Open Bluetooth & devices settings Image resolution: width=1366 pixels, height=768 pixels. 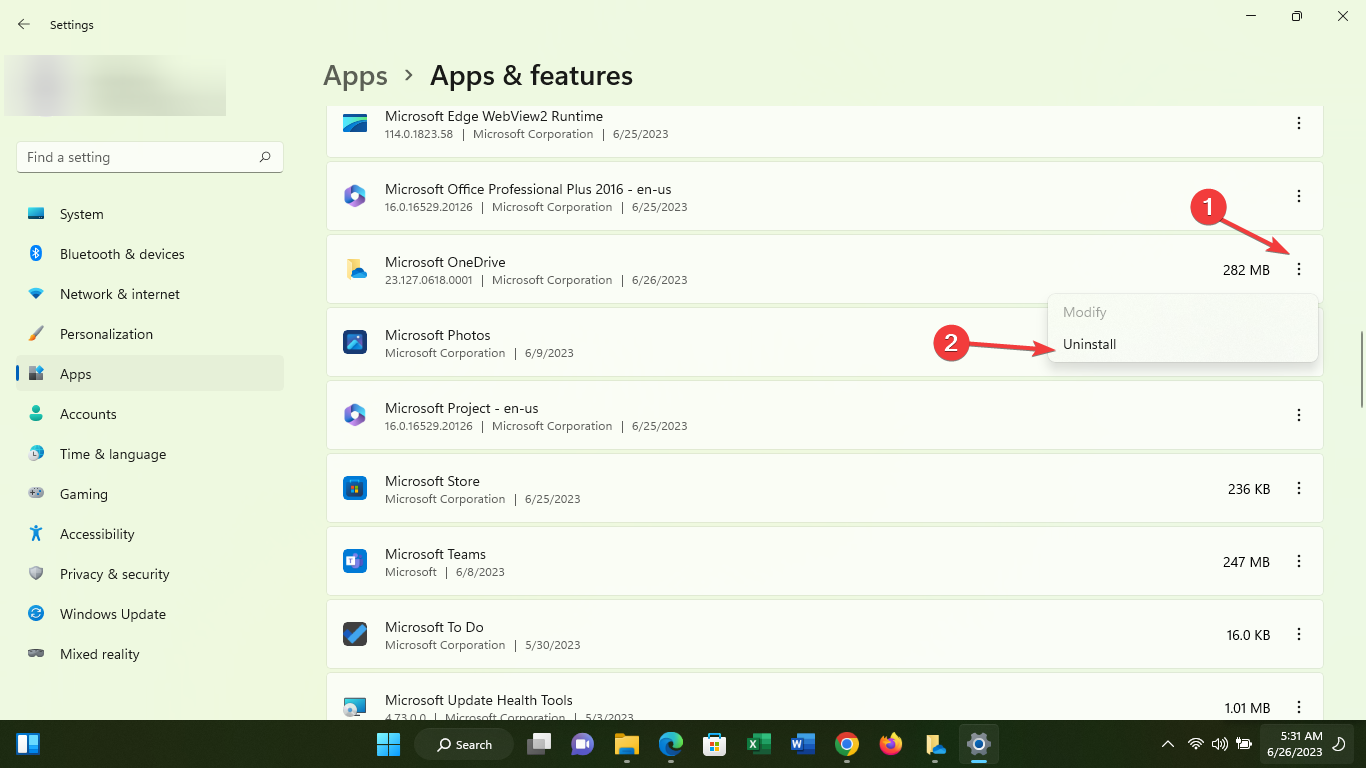point(121,254)
